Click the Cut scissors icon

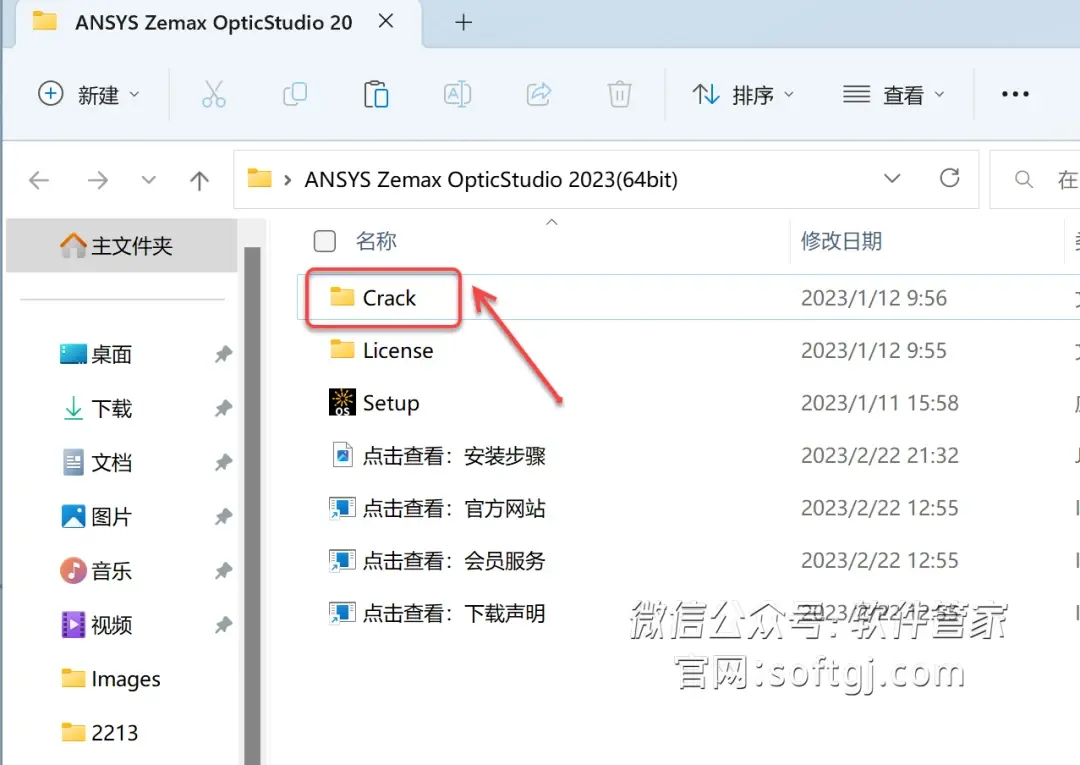click(x=214, y=94)
